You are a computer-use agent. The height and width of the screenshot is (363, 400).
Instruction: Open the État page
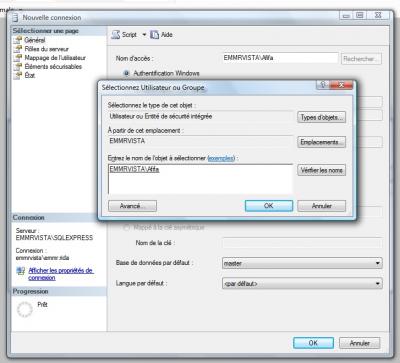(30, 75)
